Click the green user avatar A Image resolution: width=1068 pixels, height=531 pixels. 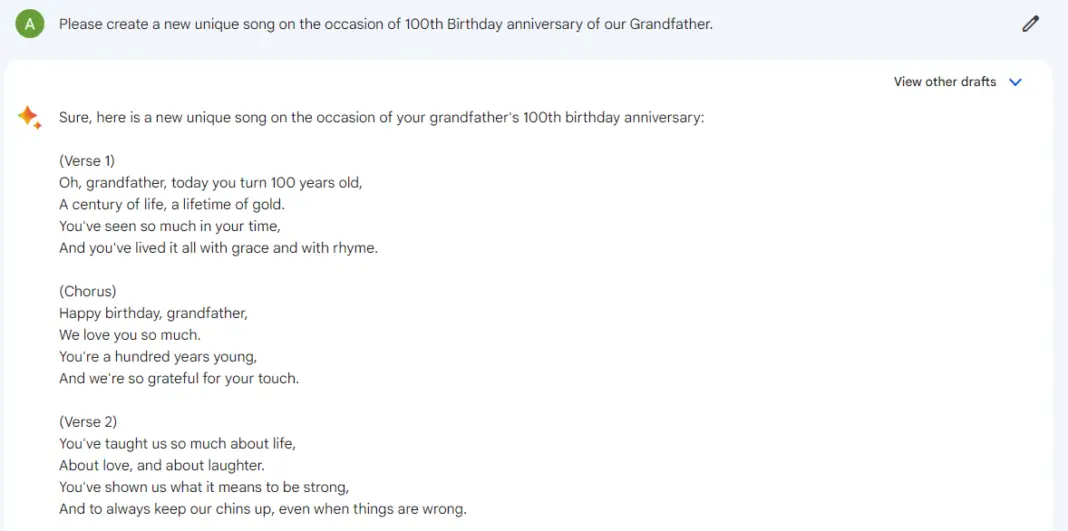[x=30, y=24]
